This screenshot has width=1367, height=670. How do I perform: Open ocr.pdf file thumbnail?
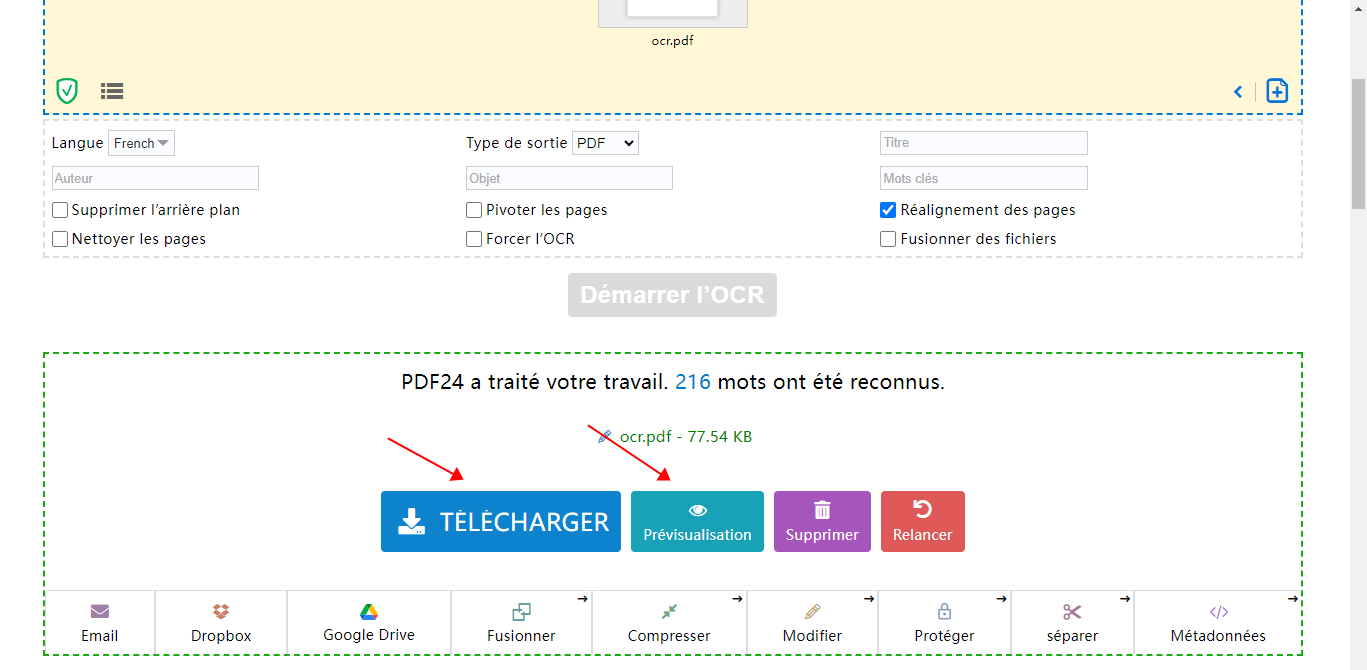(672, 14)
